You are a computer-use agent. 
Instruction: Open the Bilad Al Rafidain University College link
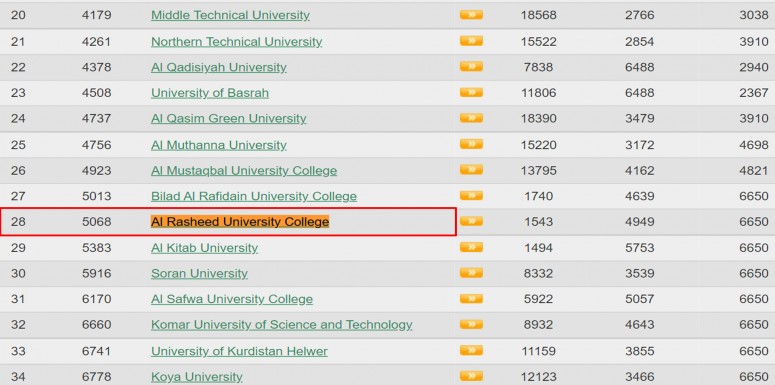254,196
